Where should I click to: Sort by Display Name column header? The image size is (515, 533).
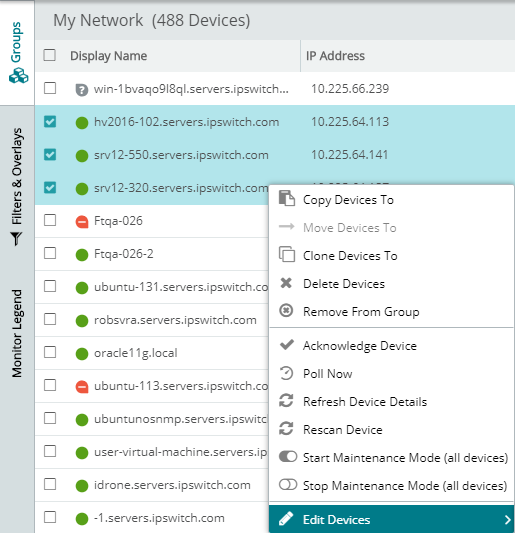[108, 56]
